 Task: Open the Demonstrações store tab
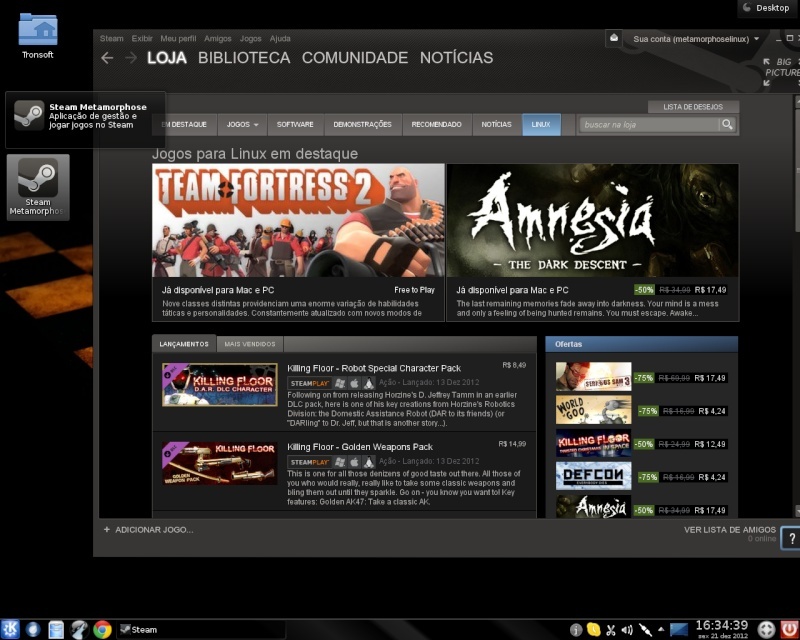363,125
